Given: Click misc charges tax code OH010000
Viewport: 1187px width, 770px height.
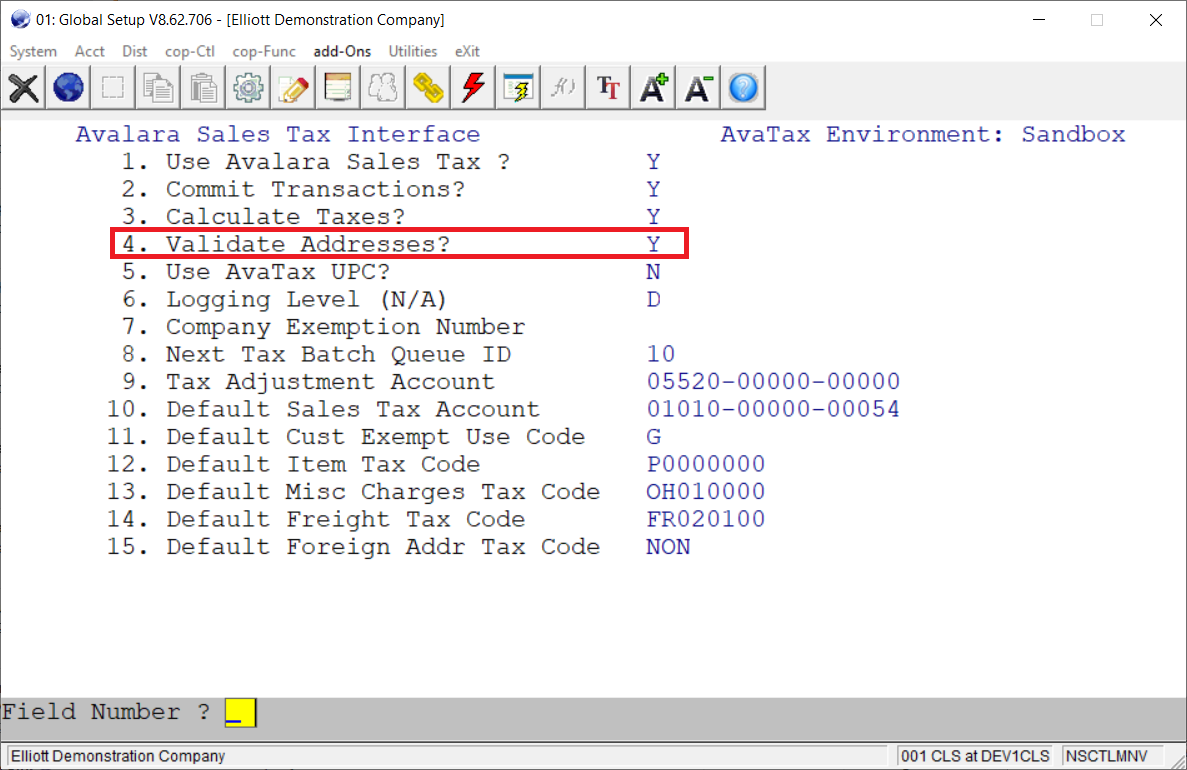Looking at the screenshot, I should (x=706, y=491).
